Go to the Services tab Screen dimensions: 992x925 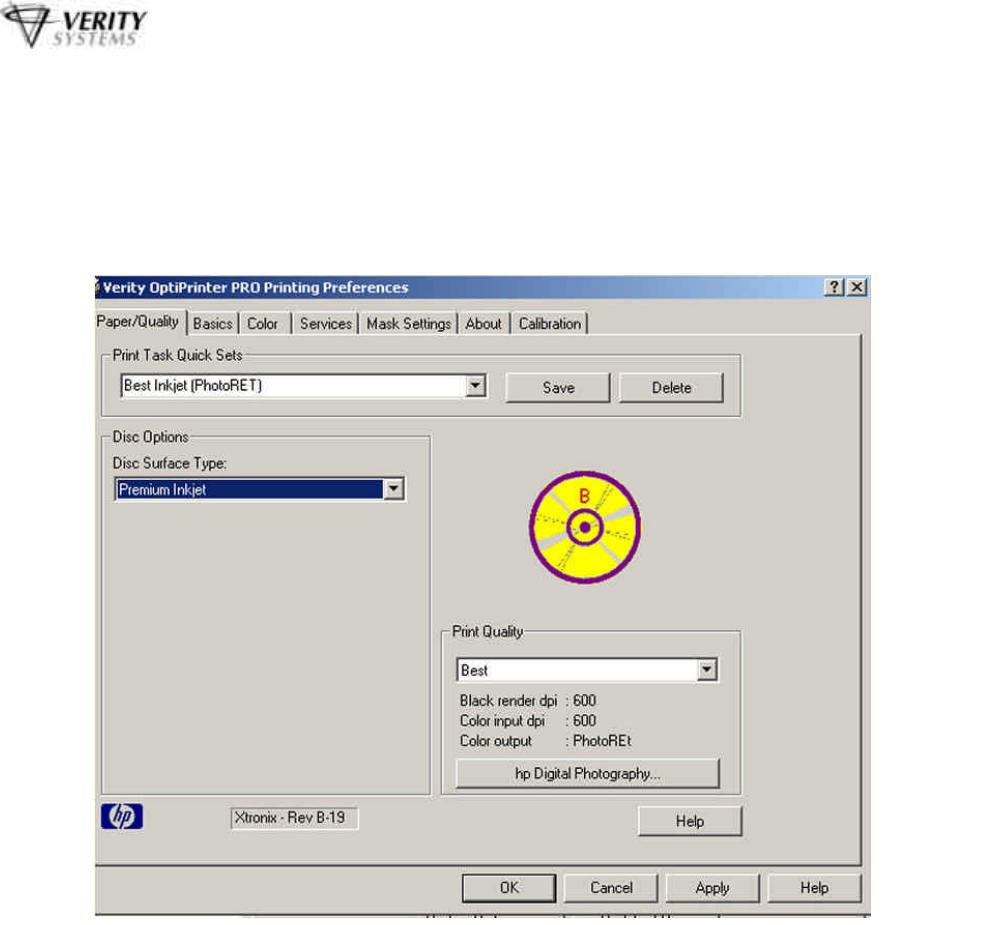(325, 324)
